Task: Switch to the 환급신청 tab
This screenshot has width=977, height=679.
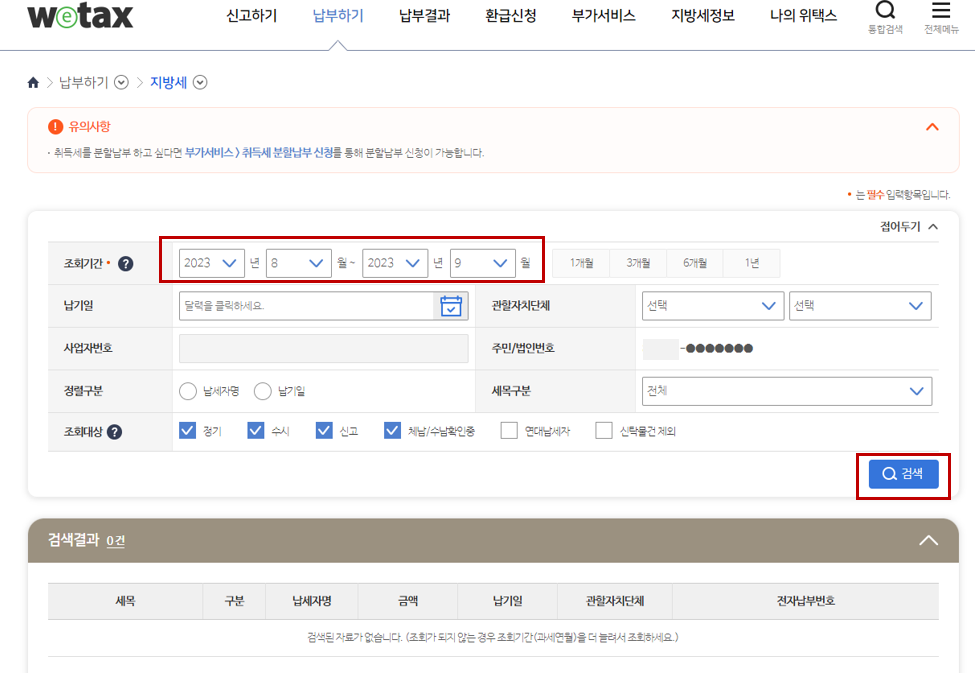Action: point(508,16)
